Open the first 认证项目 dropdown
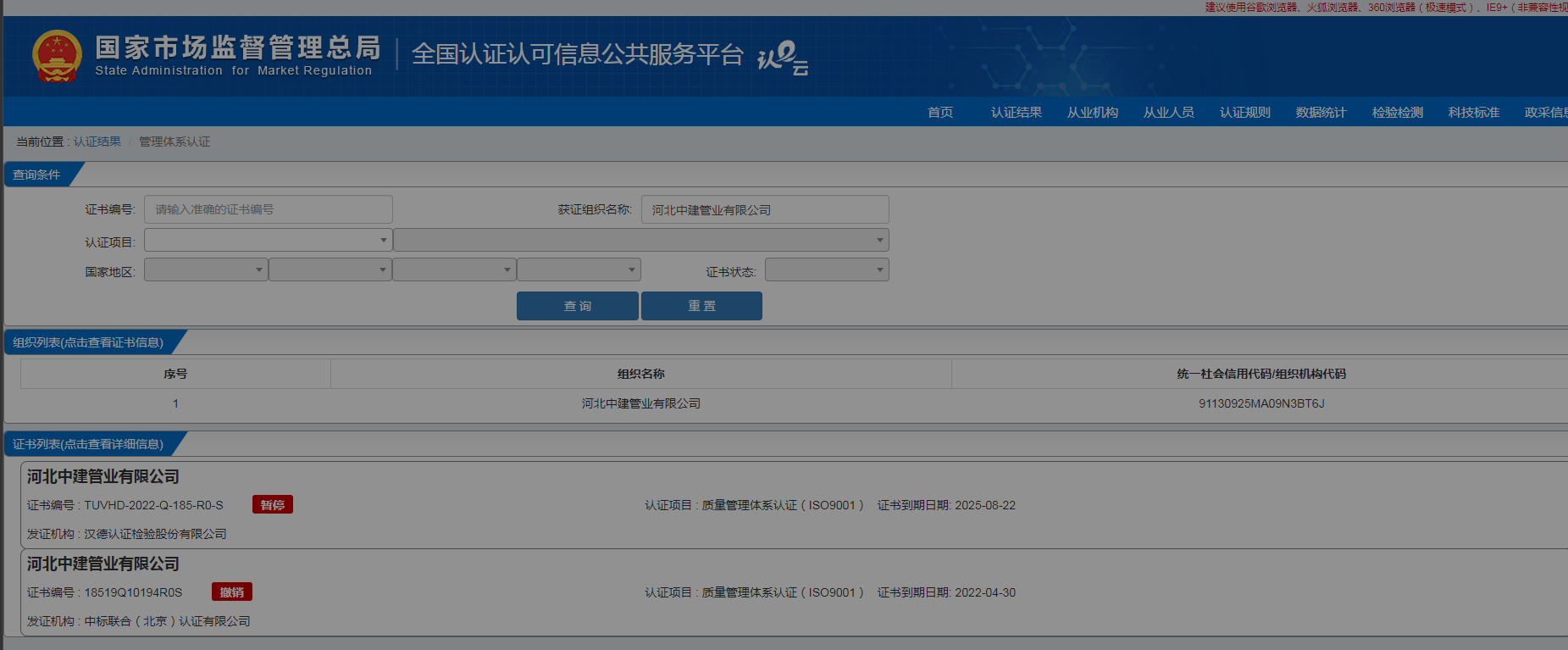1568x650 pixels. click(268, 240)
